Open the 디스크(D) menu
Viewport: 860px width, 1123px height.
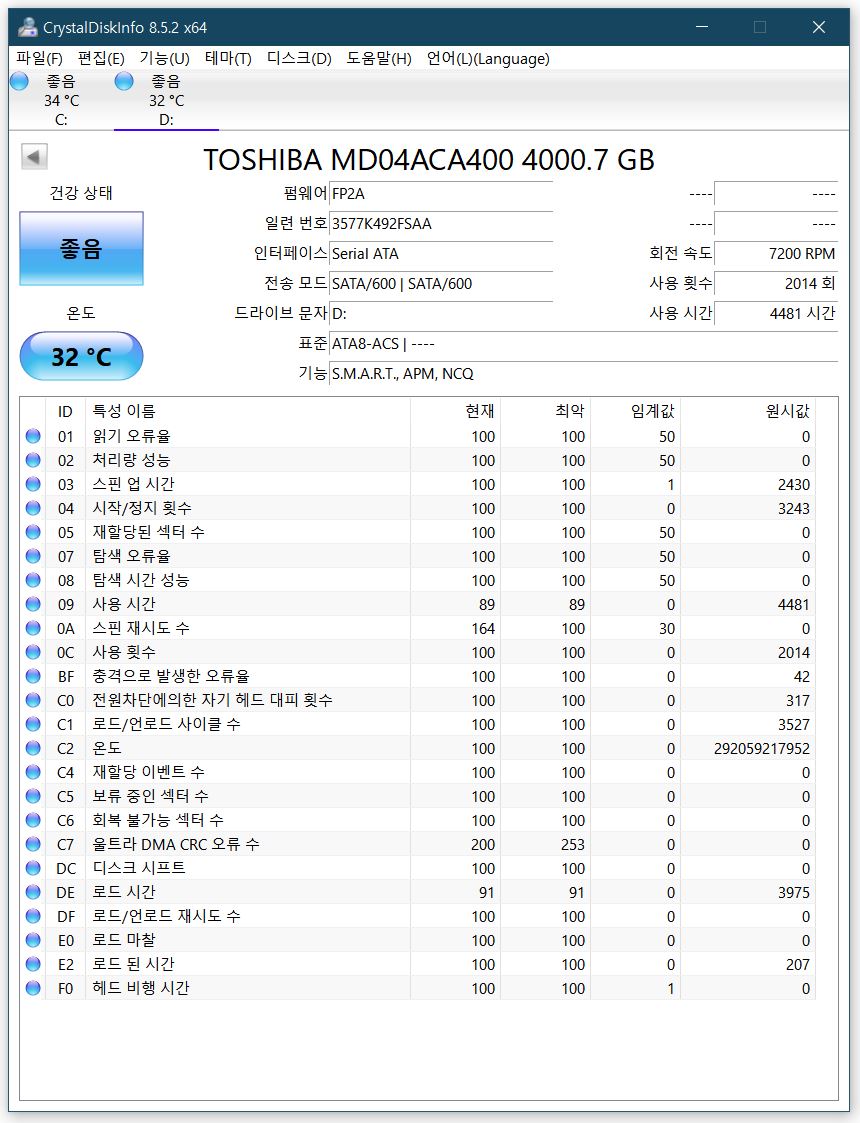pyautogui.click(x=299, y=59)
